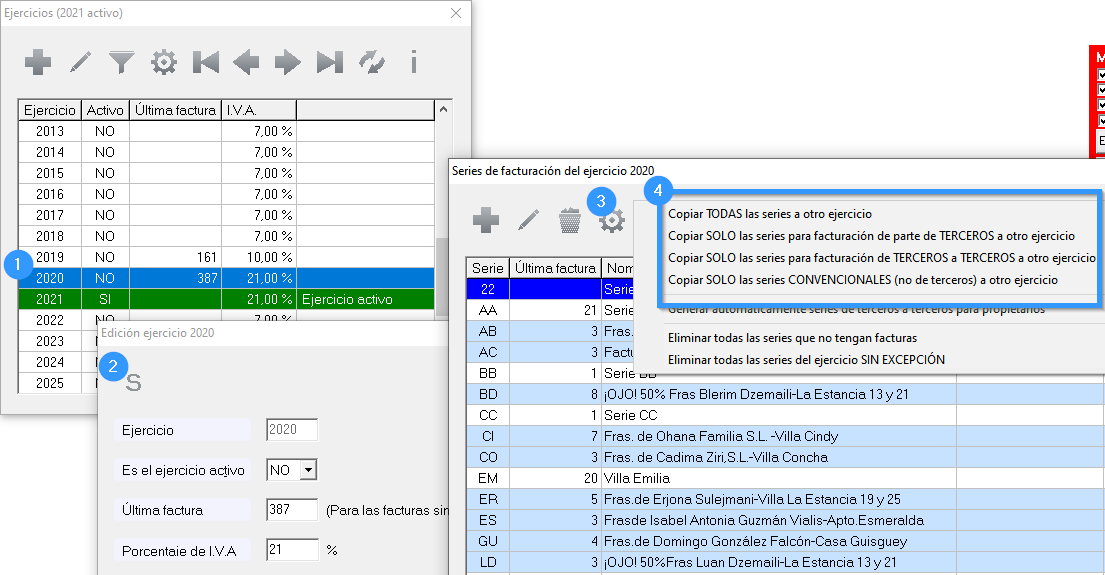Image resolution: width=1105 pixels, height=575 pixels.
Task: Toggle the top checkbox in red panel
Action: pos(1102,74)
